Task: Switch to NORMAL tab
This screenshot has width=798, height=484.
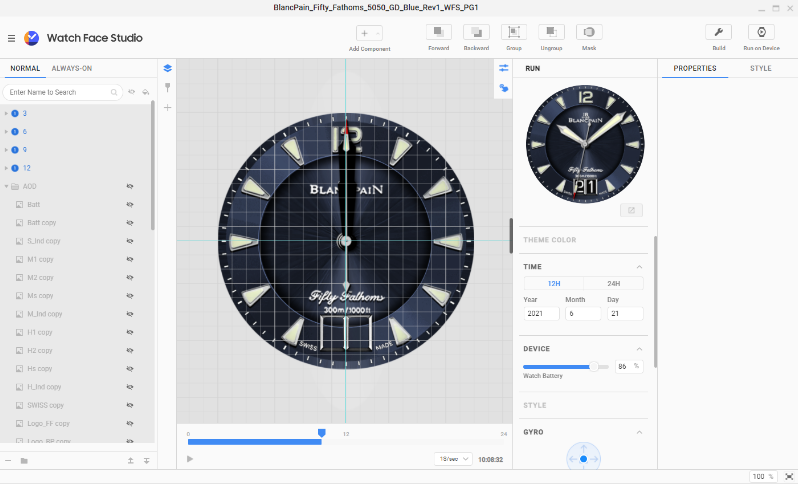Action: [25, 68]
